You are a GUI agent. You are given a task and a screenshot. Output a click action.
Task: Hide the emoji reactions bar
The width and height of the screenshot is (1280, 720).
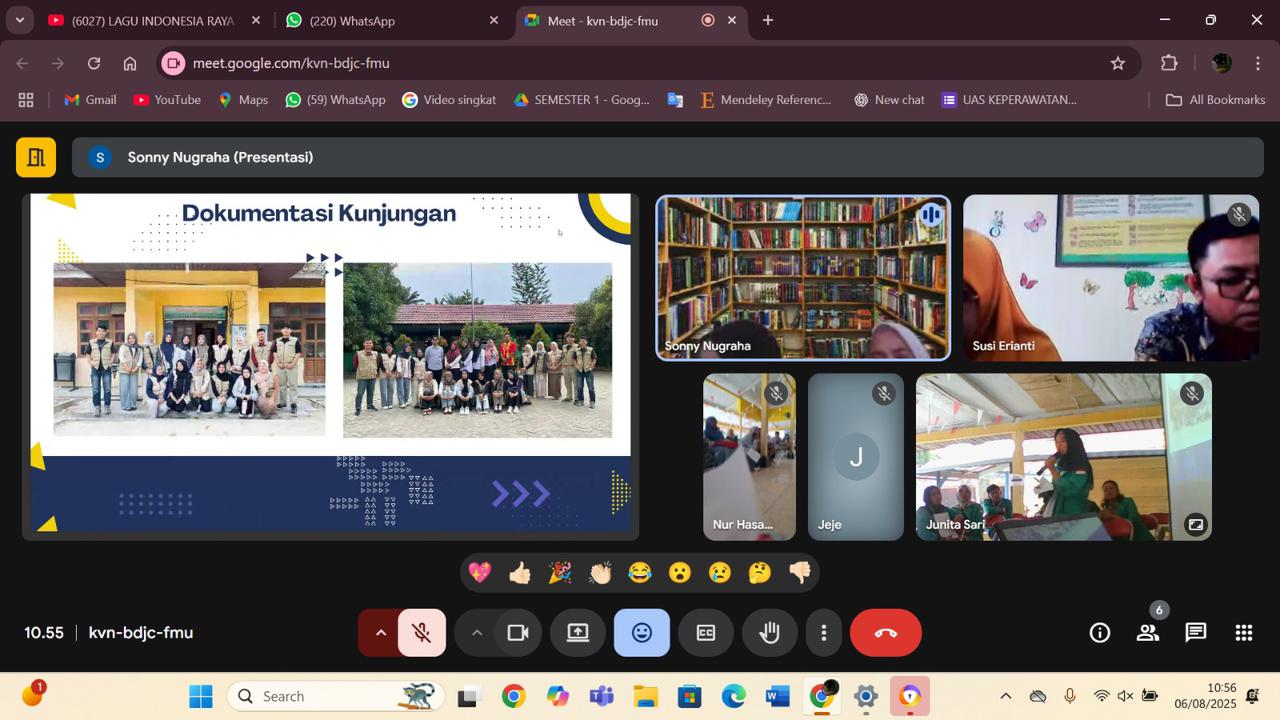click(x=642, y=633)
